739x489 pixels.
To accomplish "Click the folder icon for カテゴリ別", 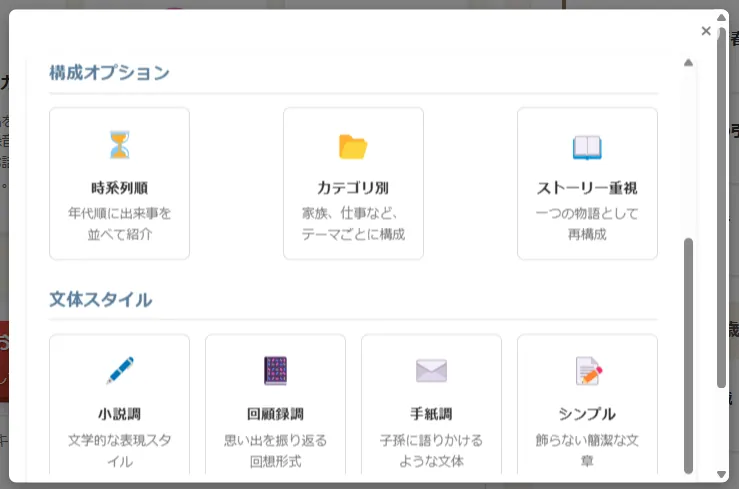I will pyautogui.click(x=353, y=147).
